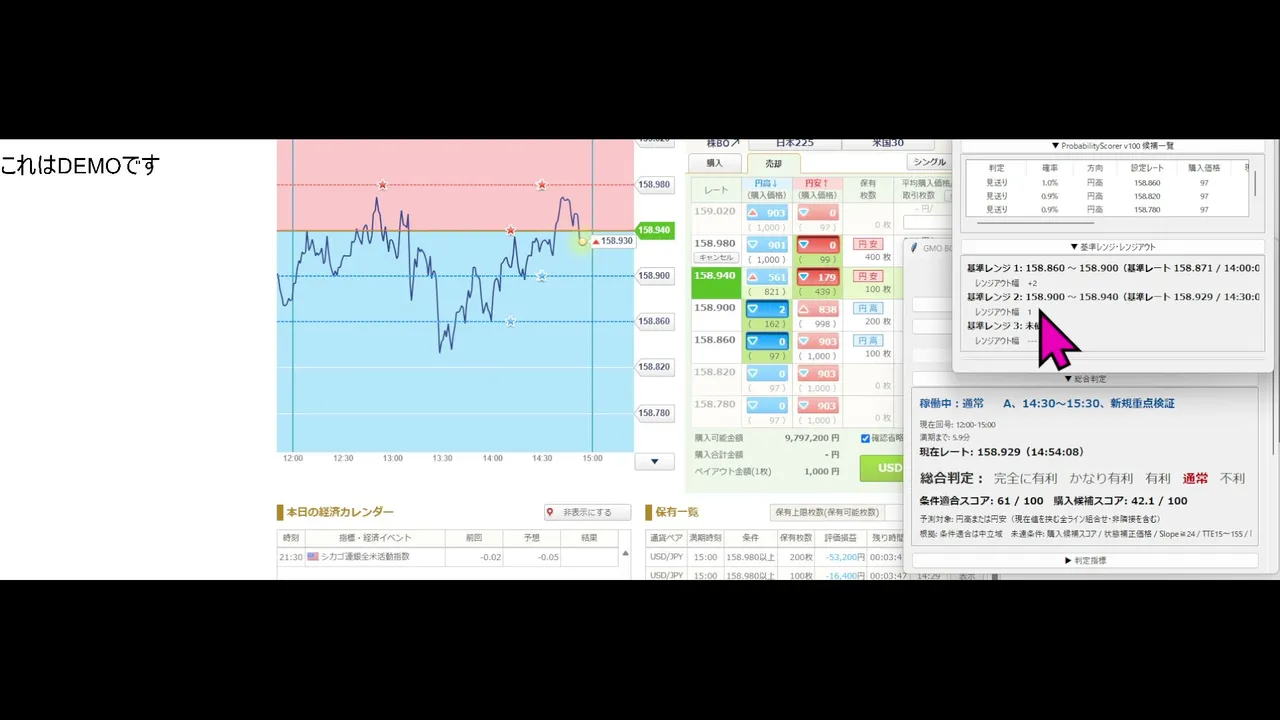
Task: Click the green 158.940 price axis label
Action: tap(654, 230)
